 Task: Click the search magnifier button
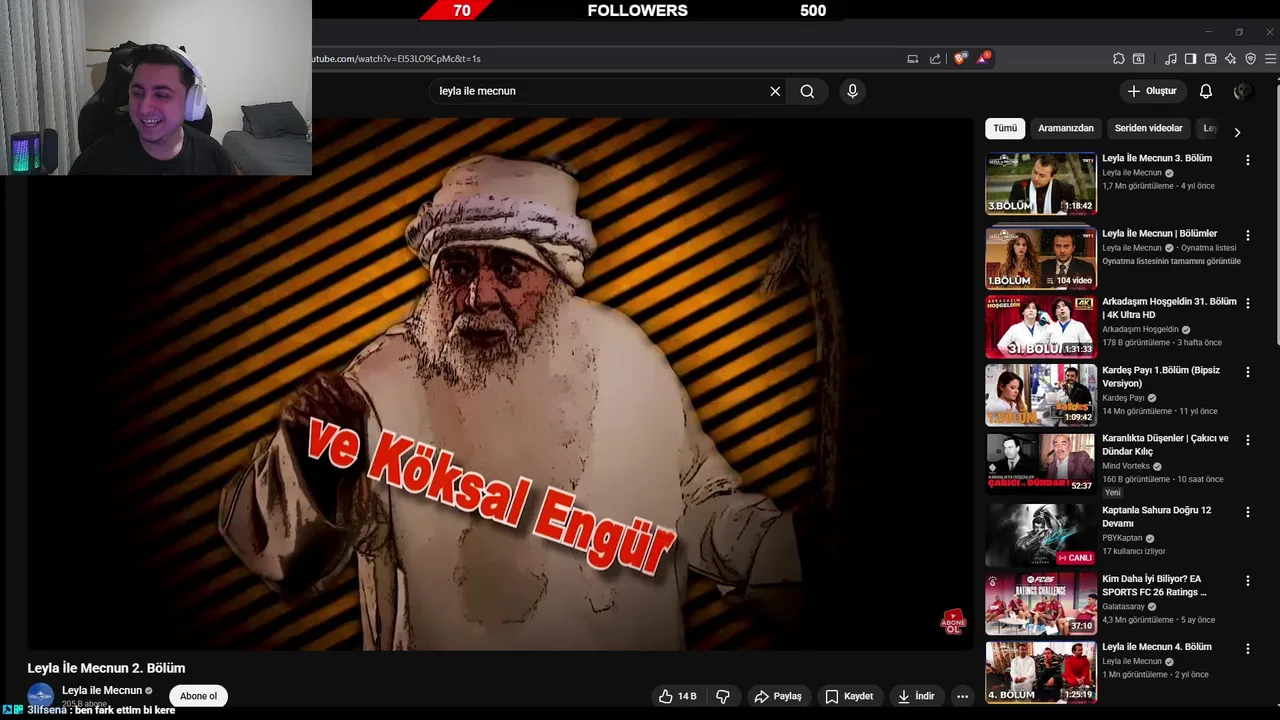click(x=807, y=91)
